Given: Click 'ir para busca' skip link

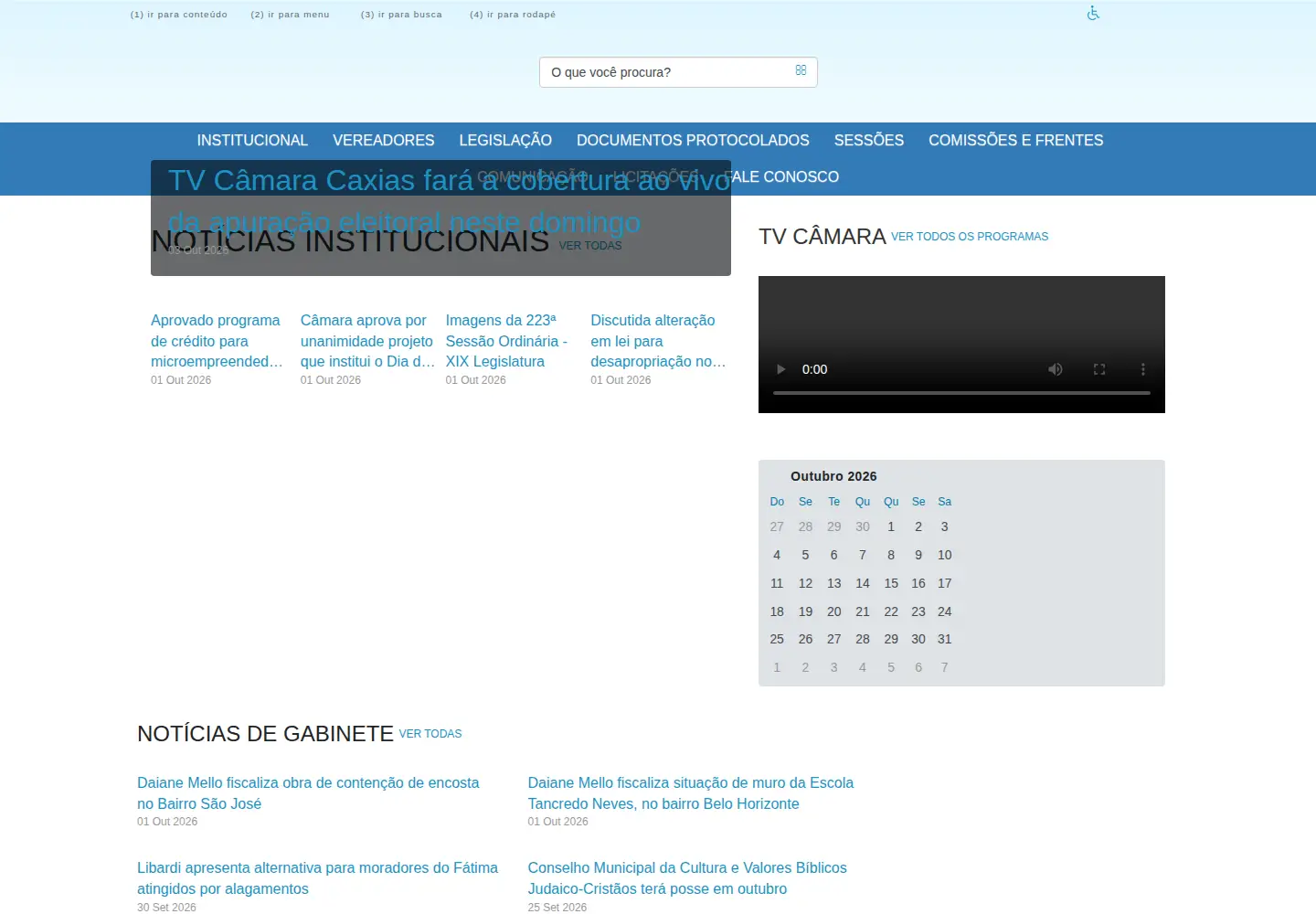Looking at the screenshot, I should pos(401,15).
